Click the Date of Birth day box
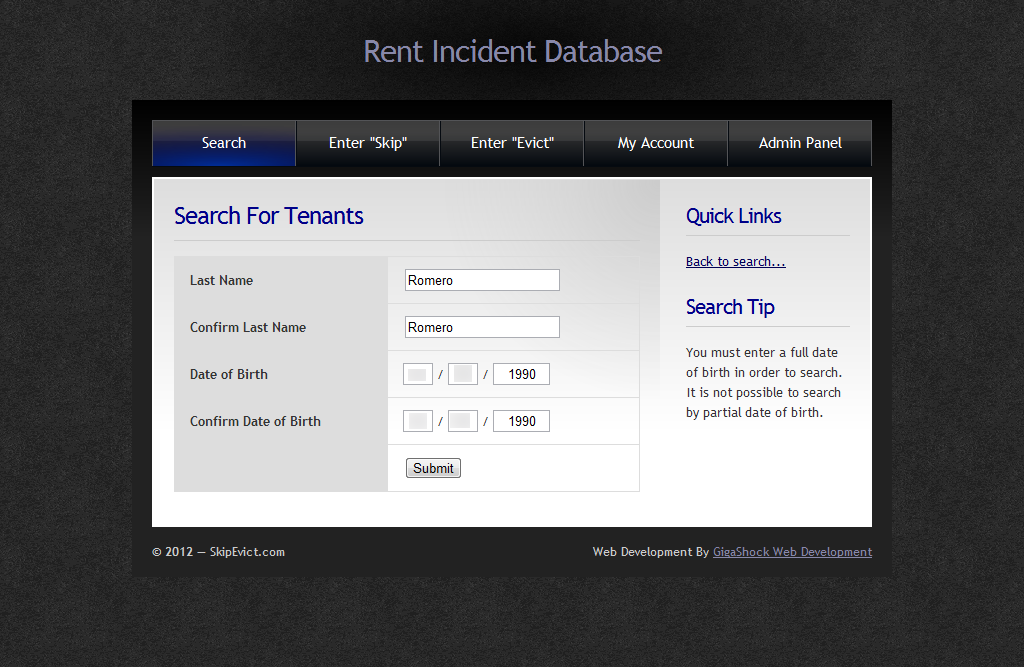This screenshot has height=667, width=1024. click(x=463, y=374)
